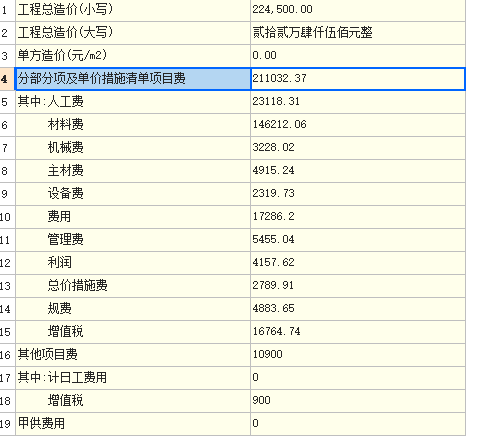Select row header number 16
The image size is (479, 440).
7,355
